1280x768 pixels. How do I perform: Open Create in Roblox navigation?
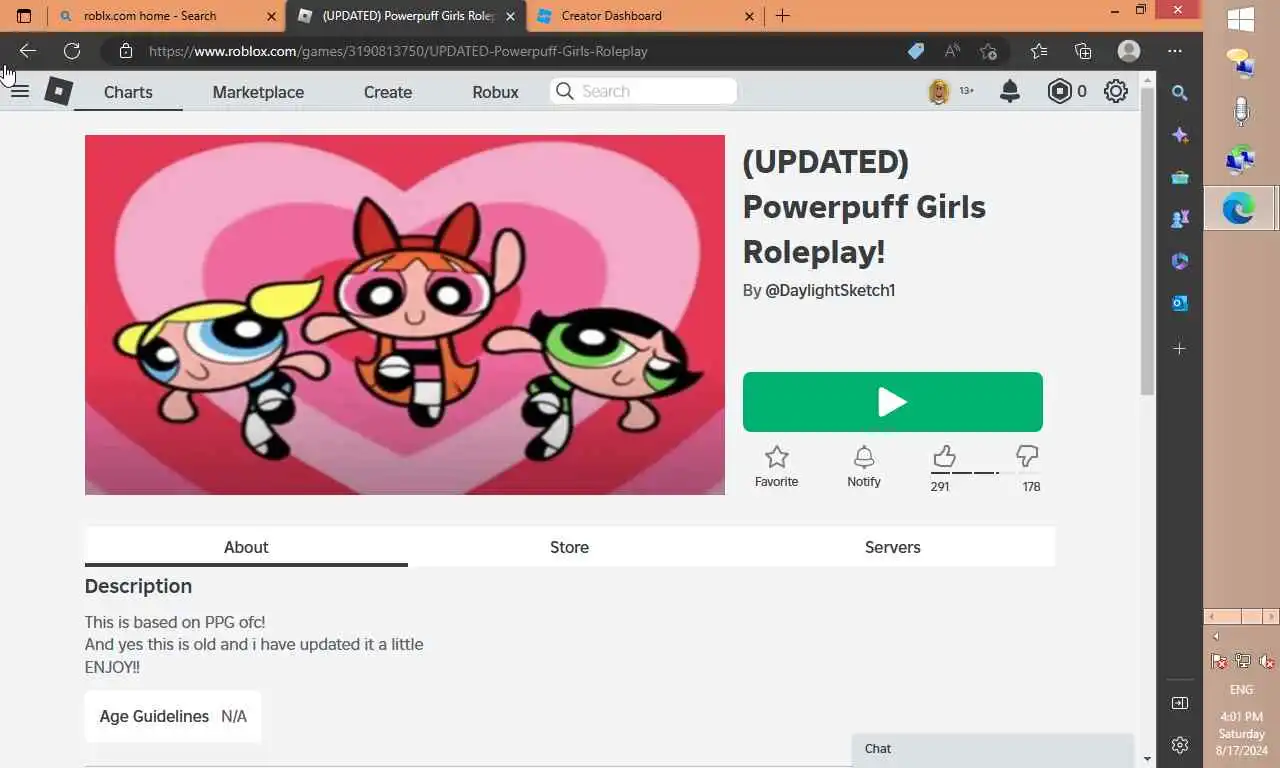click(x=388, y=92)
